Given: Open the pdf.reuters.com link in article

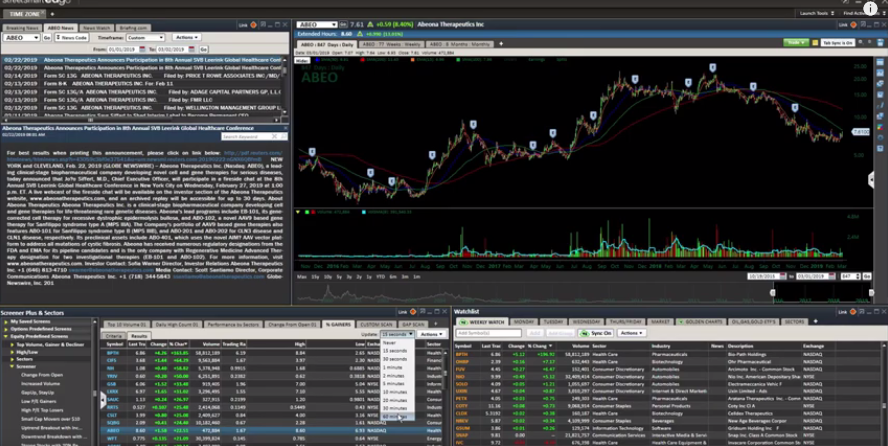Looking at the screenshot, I should click(x=253, y=153).
